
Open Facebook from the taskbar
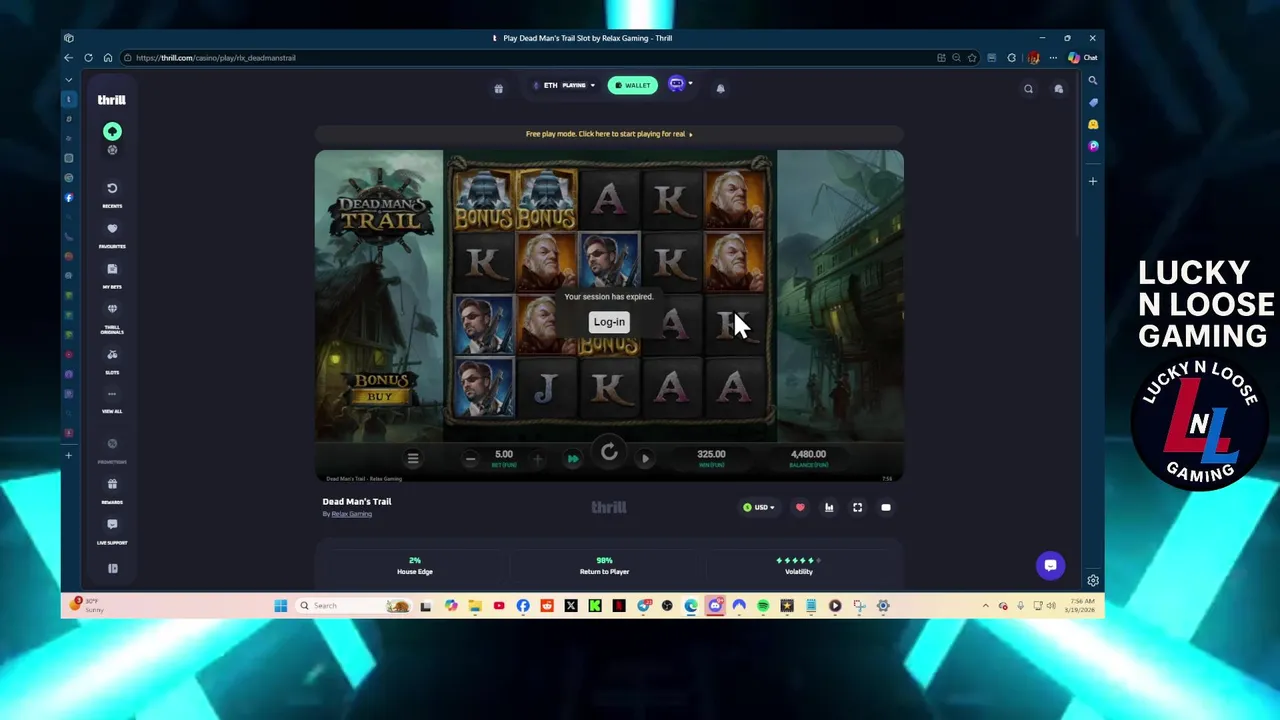coord(523,606)
